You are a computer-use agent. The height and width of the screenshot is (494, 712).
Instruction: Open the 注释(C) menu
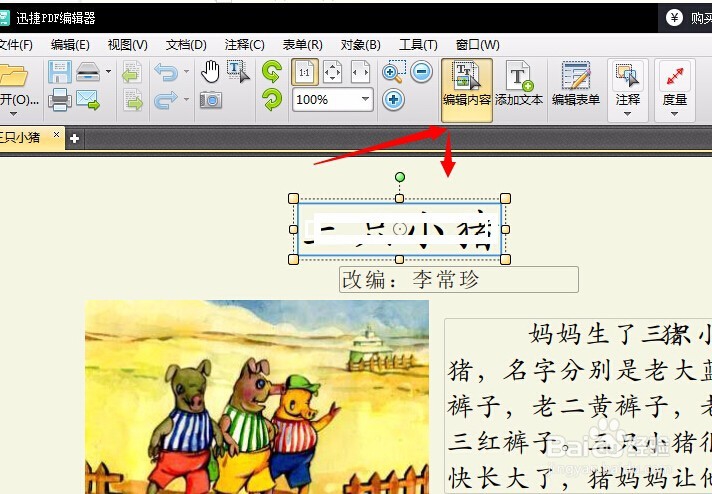point(244,45)
